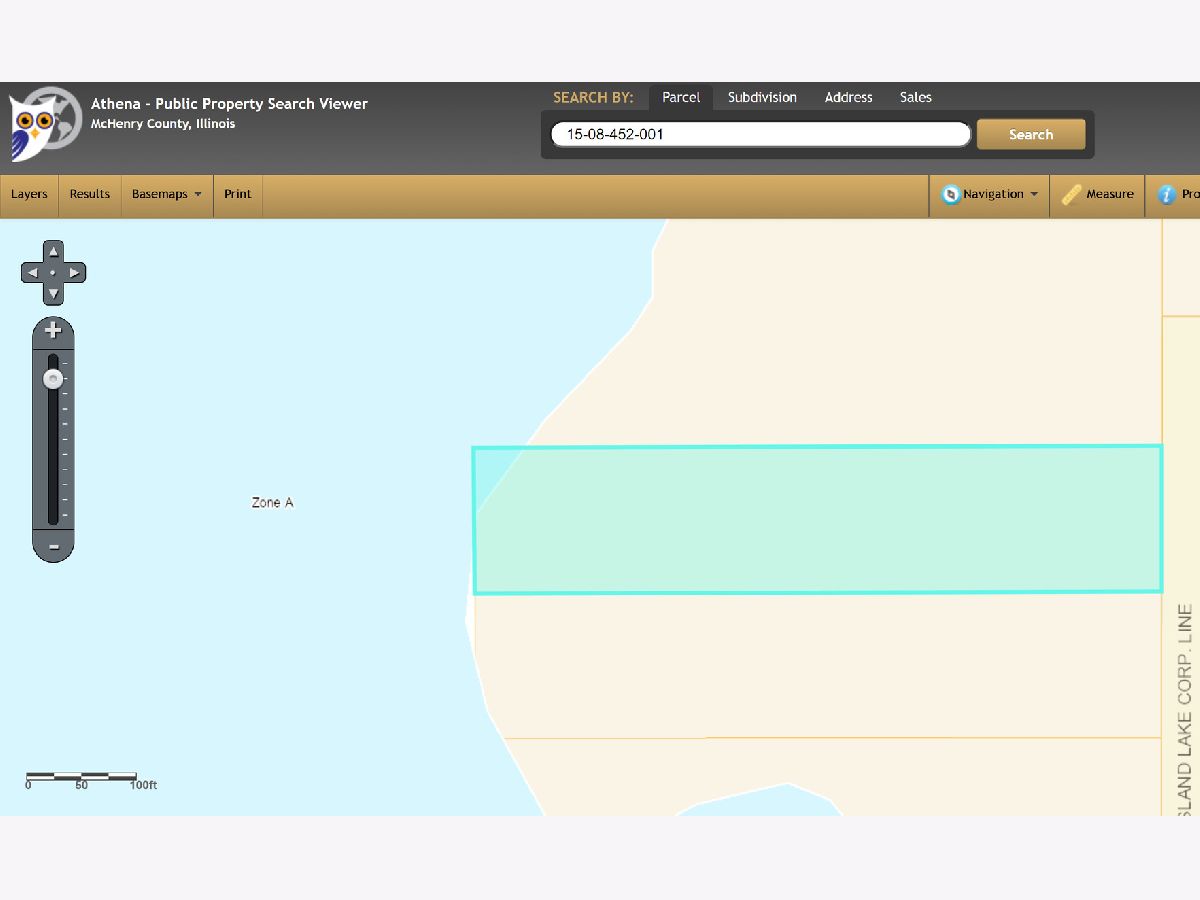
Task: Click the Athena owl logo
Action: pos(44,124)
